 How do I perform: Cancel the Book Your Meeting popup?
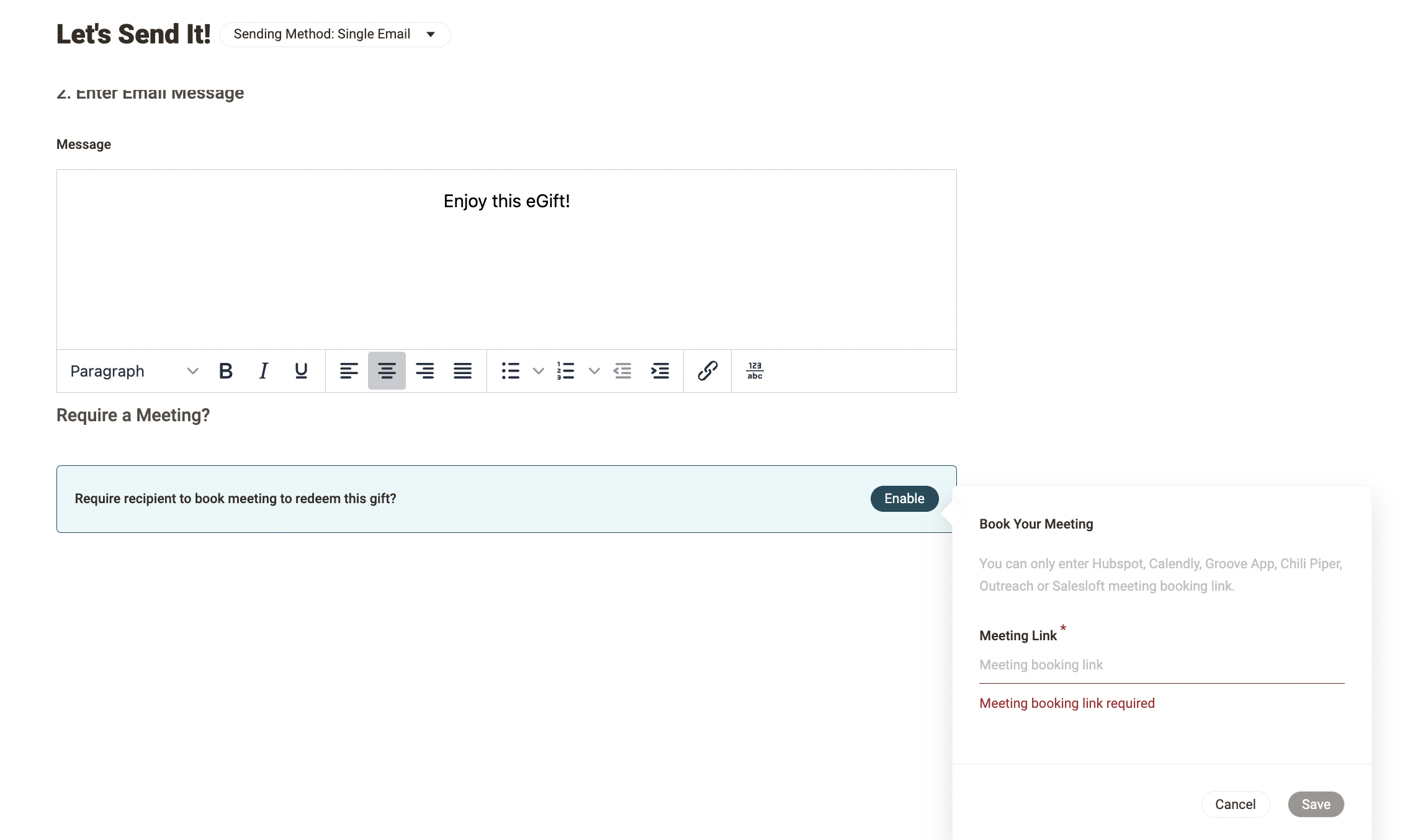pyautogui.click(x=1235, y=804)
